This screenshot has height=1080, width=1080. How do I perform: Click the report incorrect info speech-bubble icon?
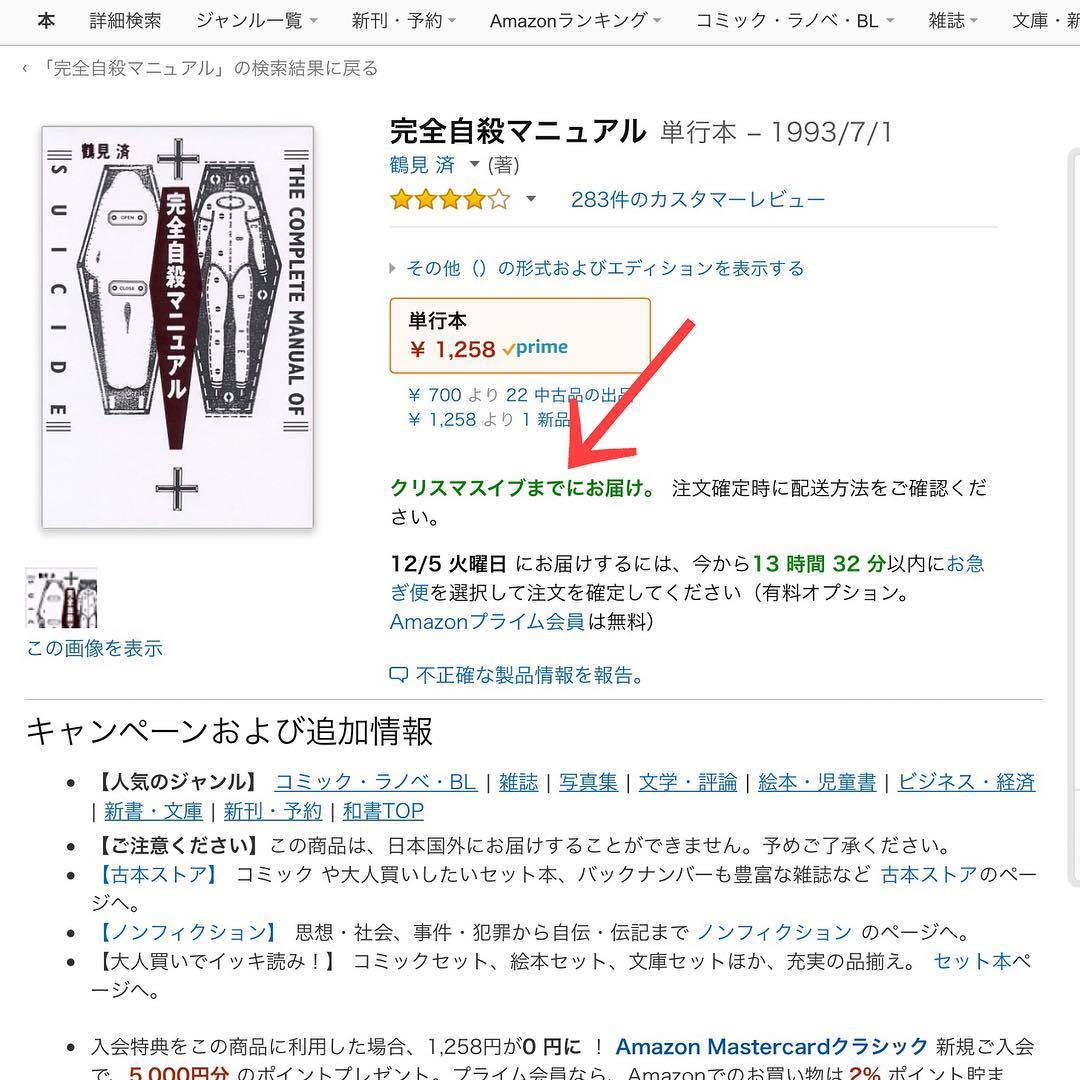click(x=399, y=675)
